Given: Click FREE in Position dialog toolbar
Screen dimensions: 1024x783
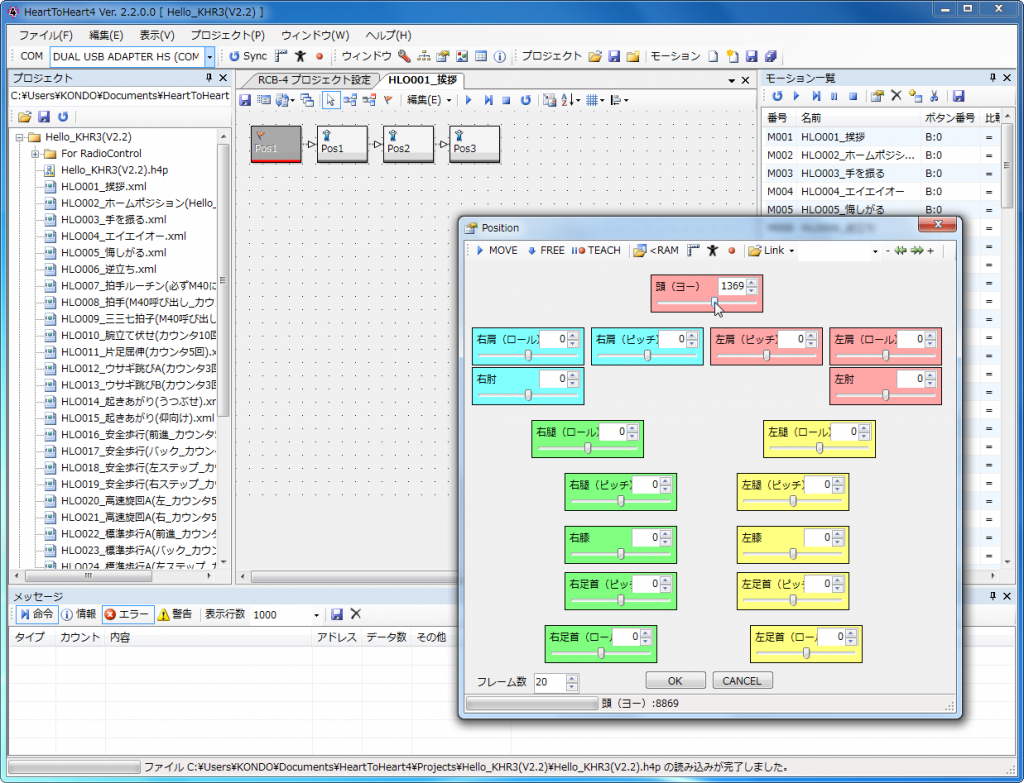Looking at the screenshot, I should [x=545, y=250].
